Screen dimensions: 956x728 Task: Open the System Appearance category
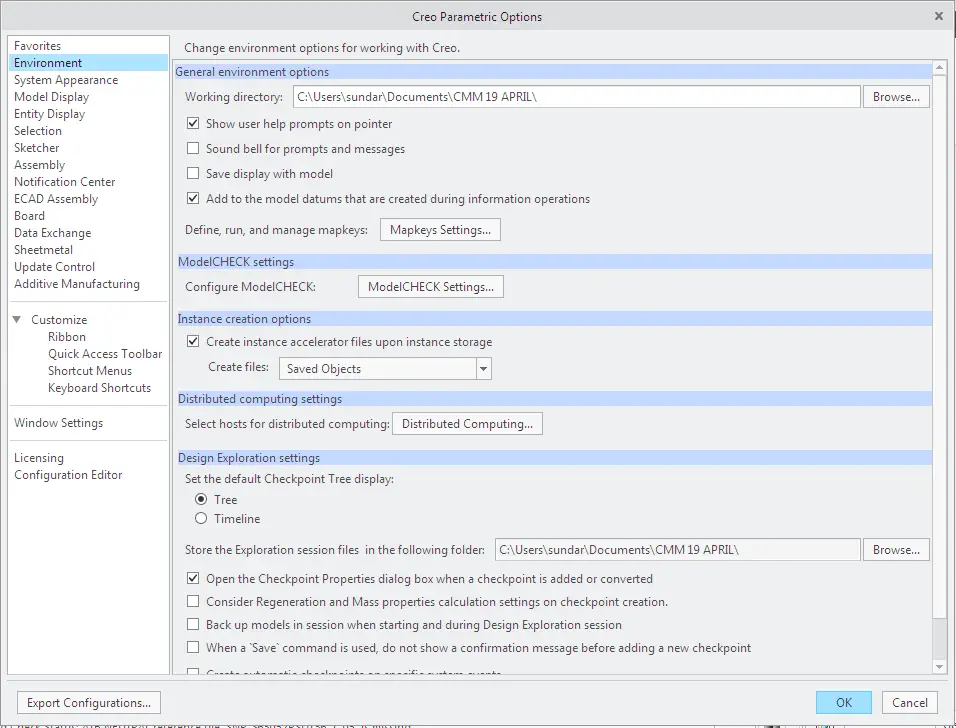[x=66, y=80]
